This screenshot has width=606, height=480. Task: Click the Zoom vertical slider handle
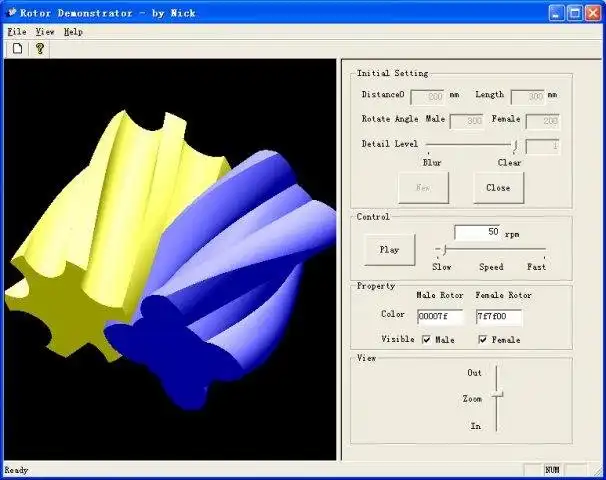pos(497,394)
